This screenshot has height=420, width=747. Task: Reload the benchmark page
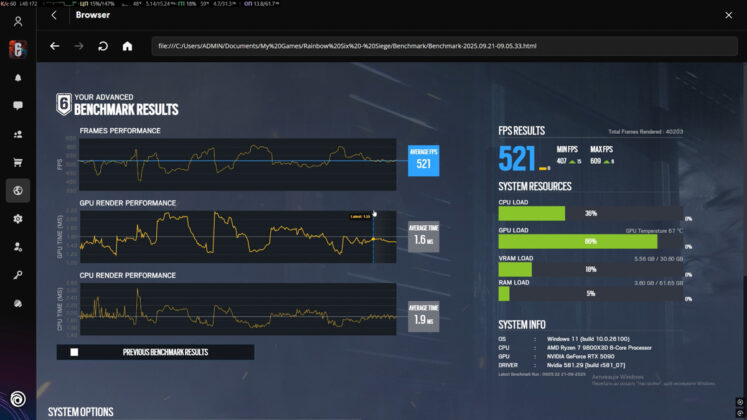point(103,46)
